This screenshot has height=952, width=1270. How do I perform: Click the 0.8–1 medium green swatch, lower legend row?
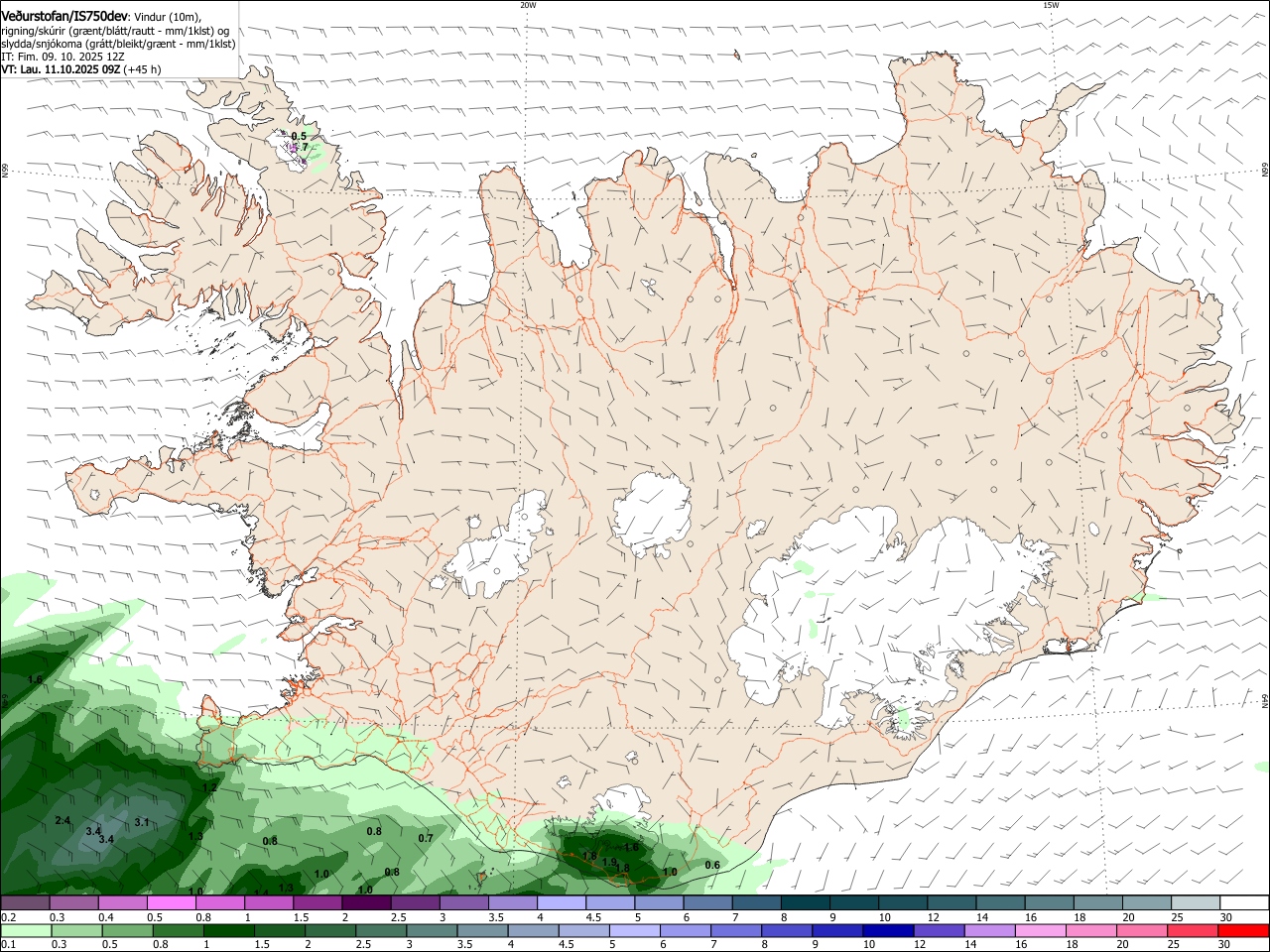tap(179, 930)
